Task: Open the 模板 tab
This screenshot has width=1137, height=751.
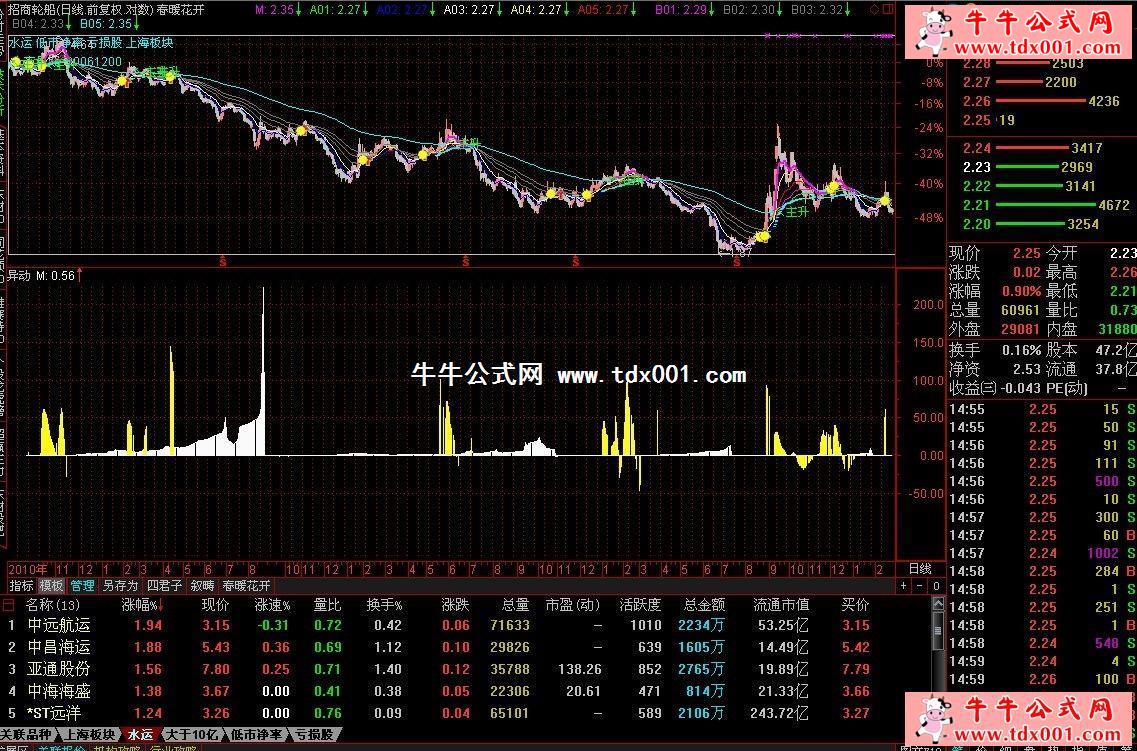Action: (x=51, y=586)
